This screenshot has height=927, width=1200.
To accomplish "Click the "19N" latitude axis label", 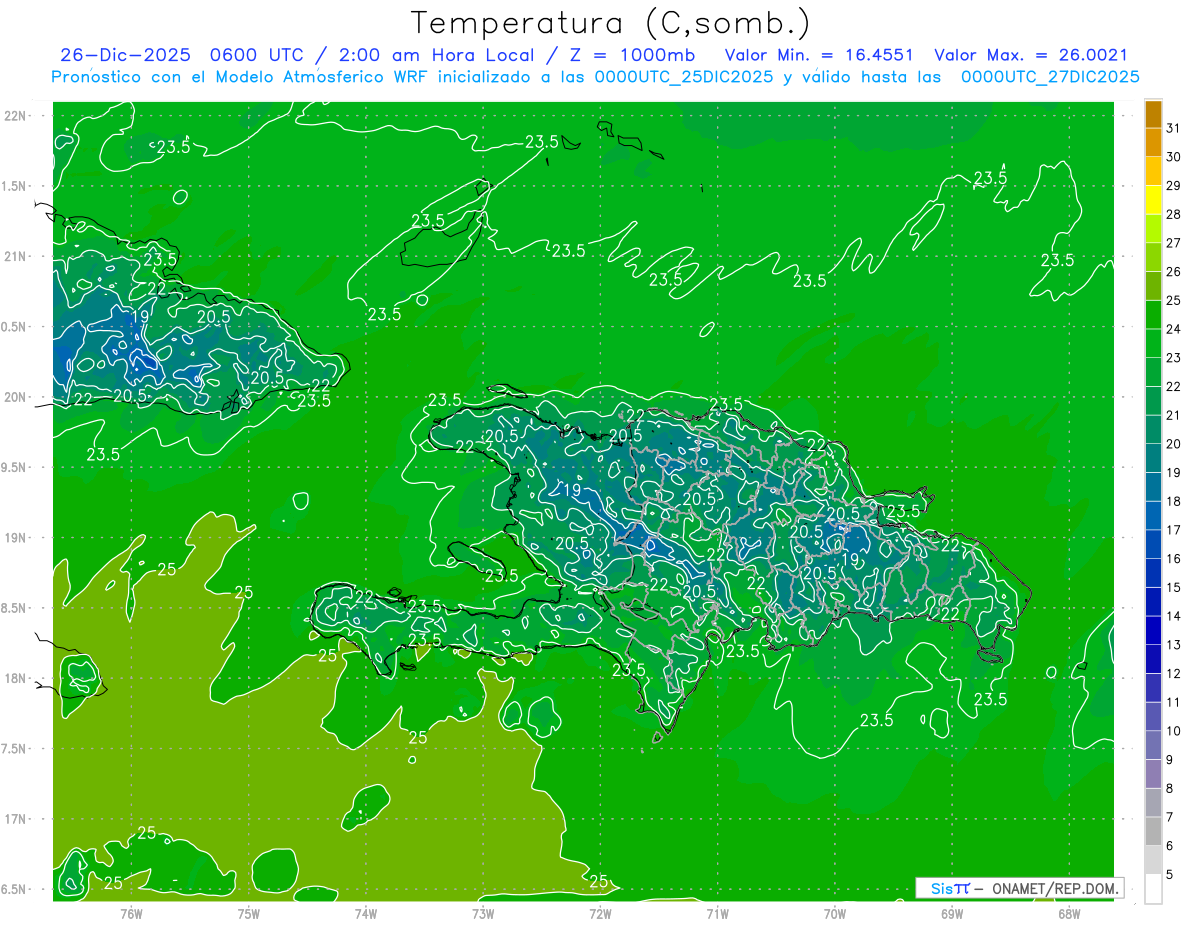I will click(x=17, y=538).
